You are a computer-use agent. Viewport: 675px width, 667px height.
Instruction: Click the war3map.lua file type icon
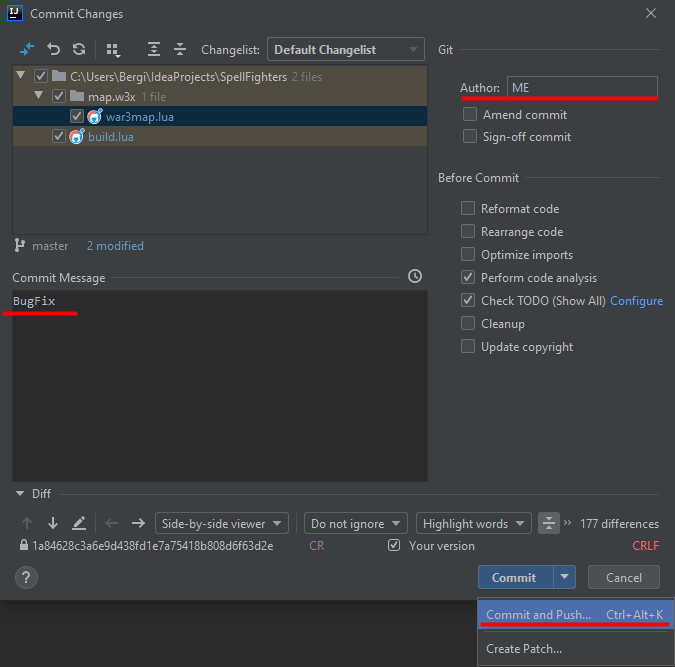(95, 116)
